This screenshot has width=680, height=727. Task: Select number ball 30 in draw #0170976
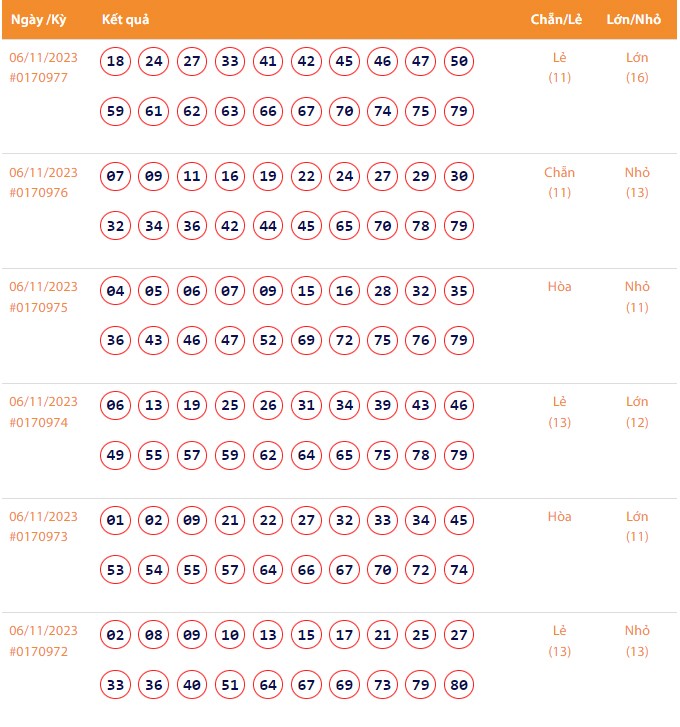[x=459, y=177]
